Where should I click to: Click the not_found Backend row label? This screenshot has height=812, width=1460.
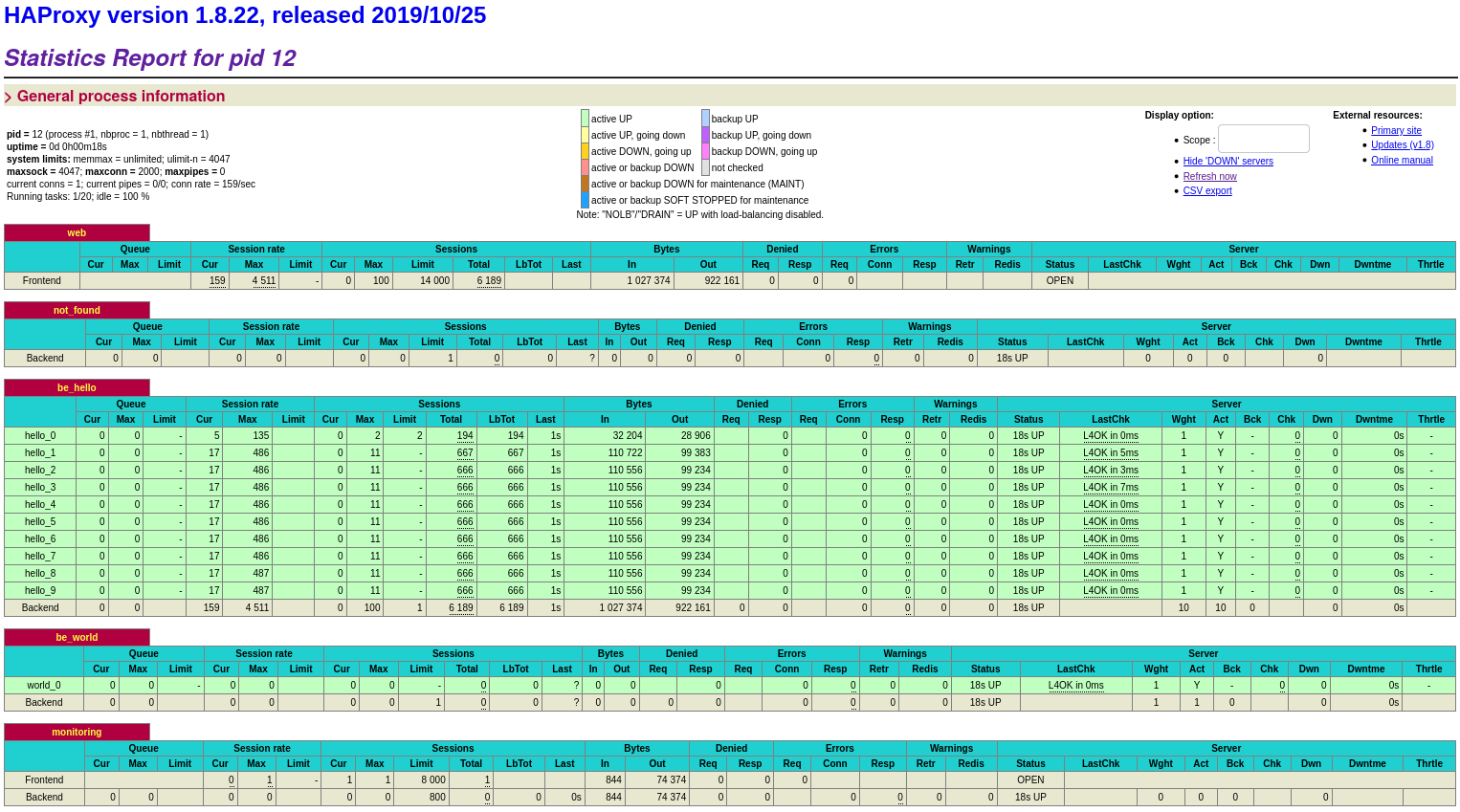tap(45, 358)
